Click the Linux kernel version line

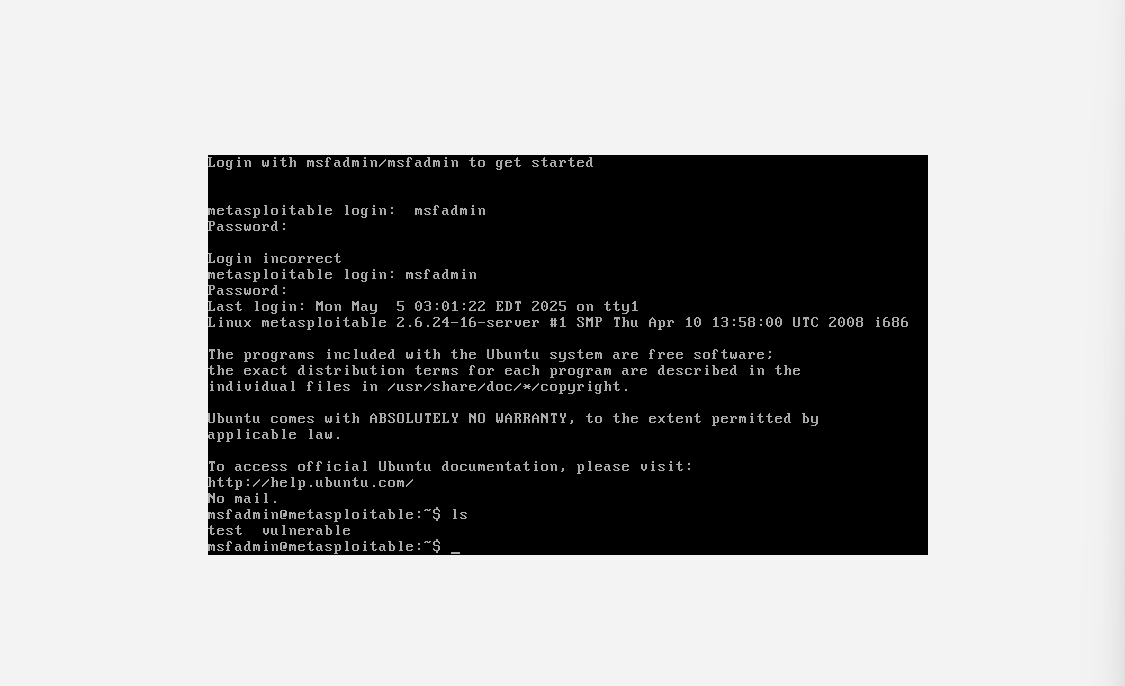tap(558, 322)
